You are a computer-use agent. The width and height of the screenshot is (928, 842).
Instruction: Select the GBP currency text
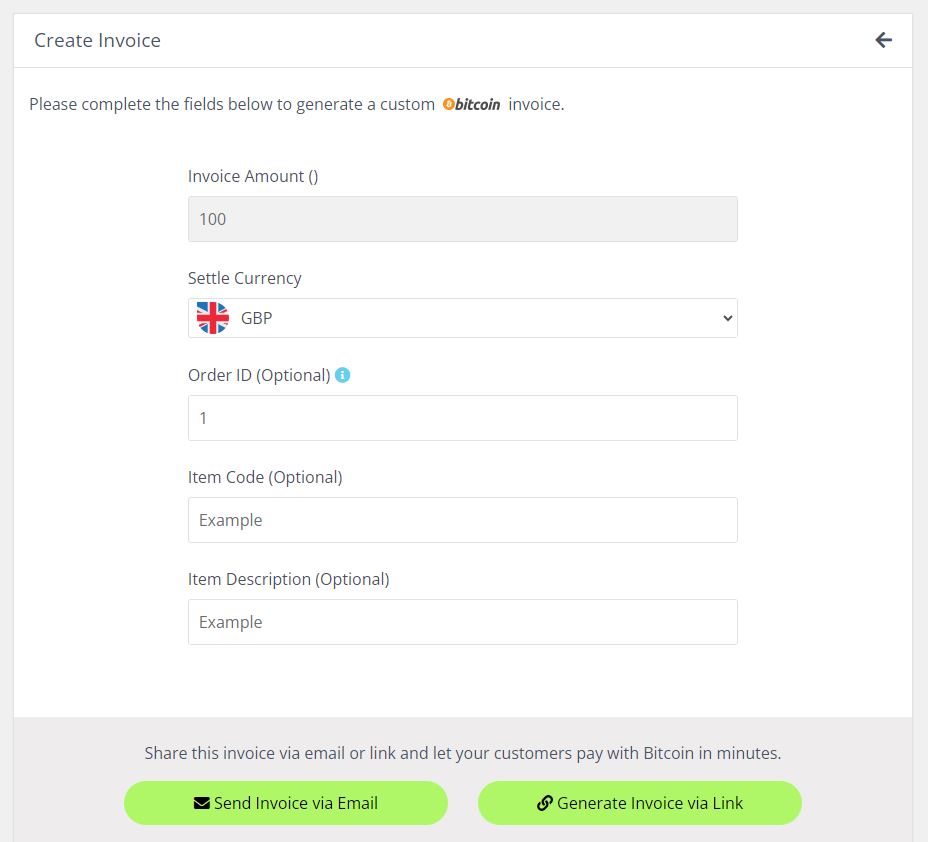pyautogui.click(x=256, y=318)
